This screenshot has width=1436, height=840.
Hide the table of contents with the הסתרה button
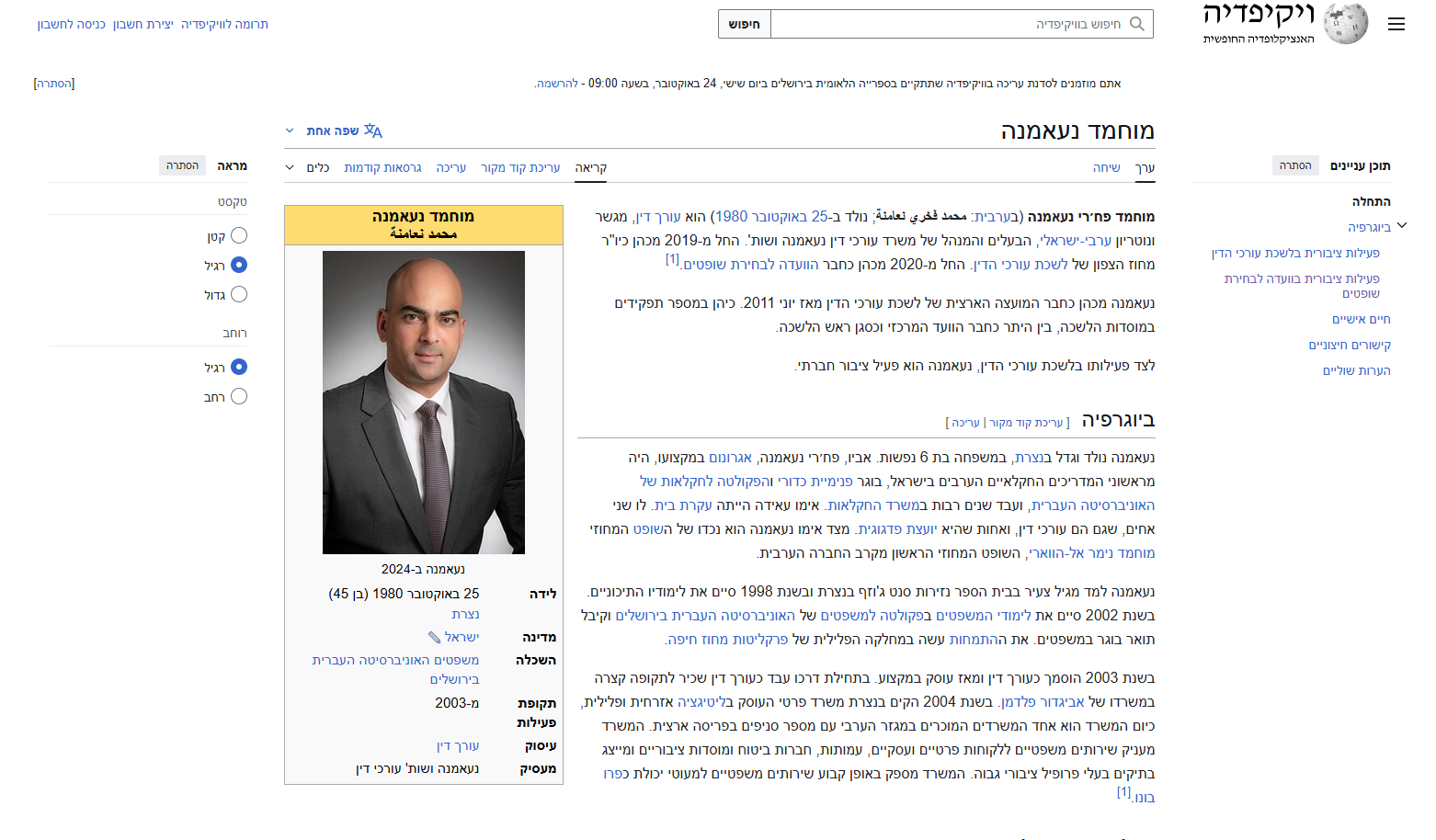coord(1294,165)
